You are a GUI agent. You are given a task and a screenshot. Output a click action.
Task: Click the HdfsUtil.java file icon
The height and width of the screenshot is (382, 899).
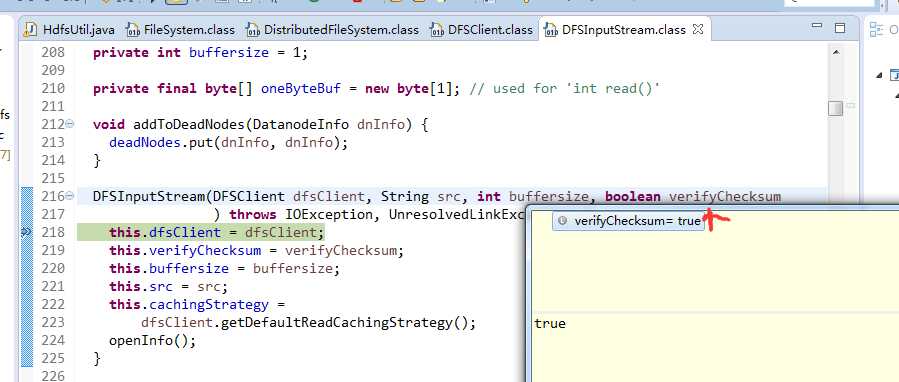click(30, 29)
